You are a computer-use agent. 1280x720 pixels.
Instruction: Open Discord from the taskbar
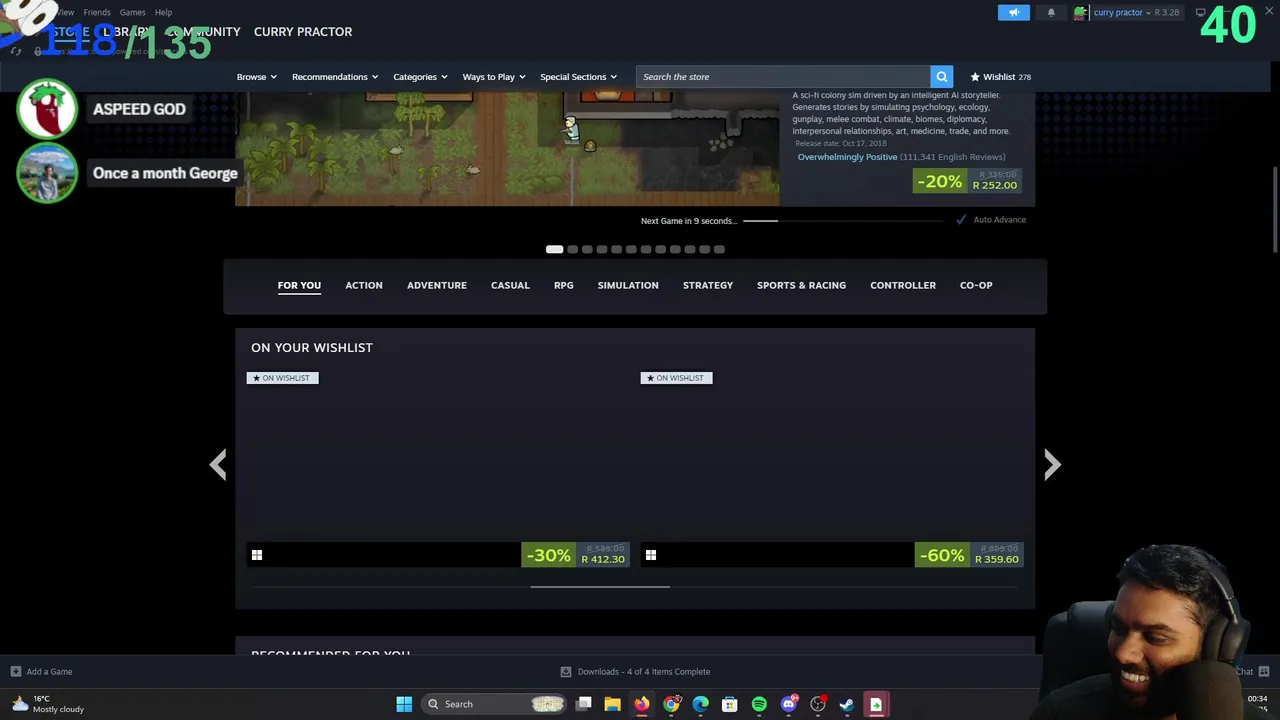[x=789, y=704]
